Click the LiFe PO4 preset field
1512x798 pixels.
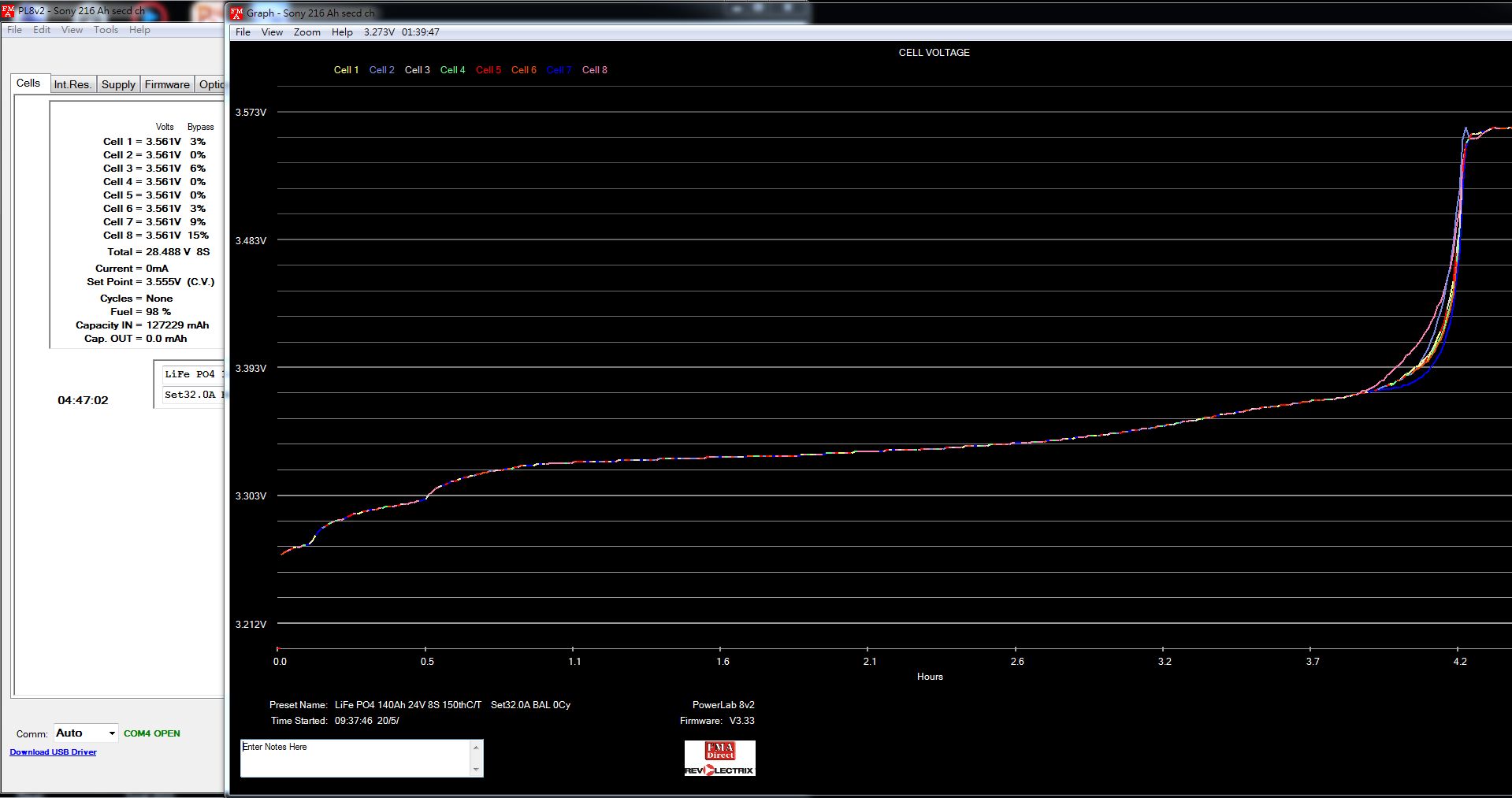(192, 374)
